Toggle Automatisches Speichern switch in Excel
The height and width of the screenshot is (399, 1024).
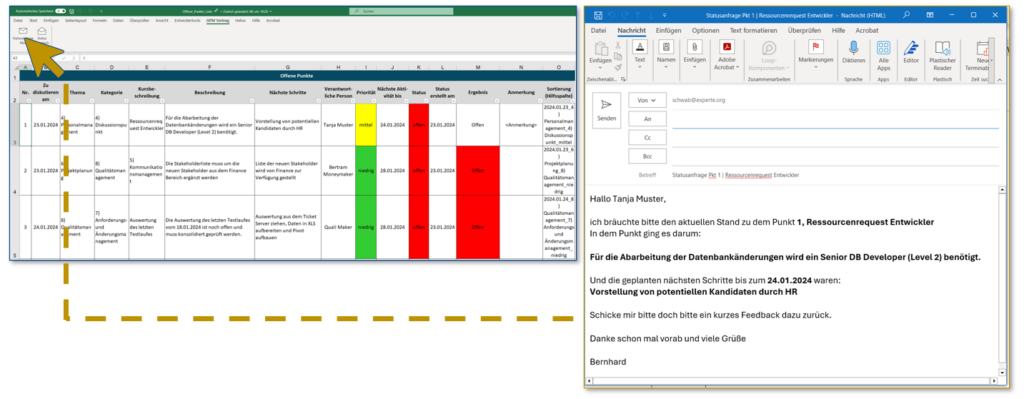click(61, 11)
